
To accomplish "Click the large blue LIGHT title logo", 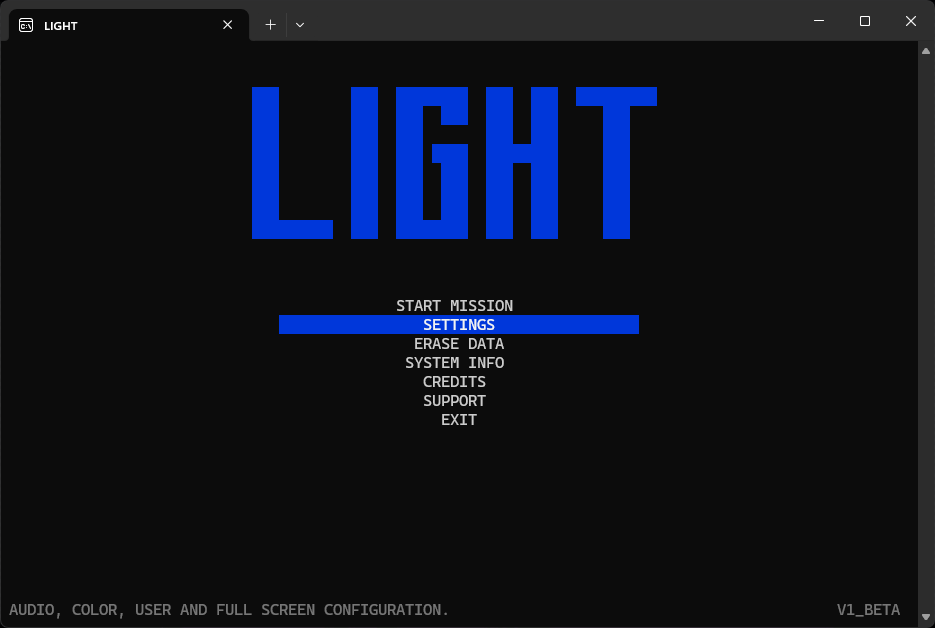I will point(454,163).
